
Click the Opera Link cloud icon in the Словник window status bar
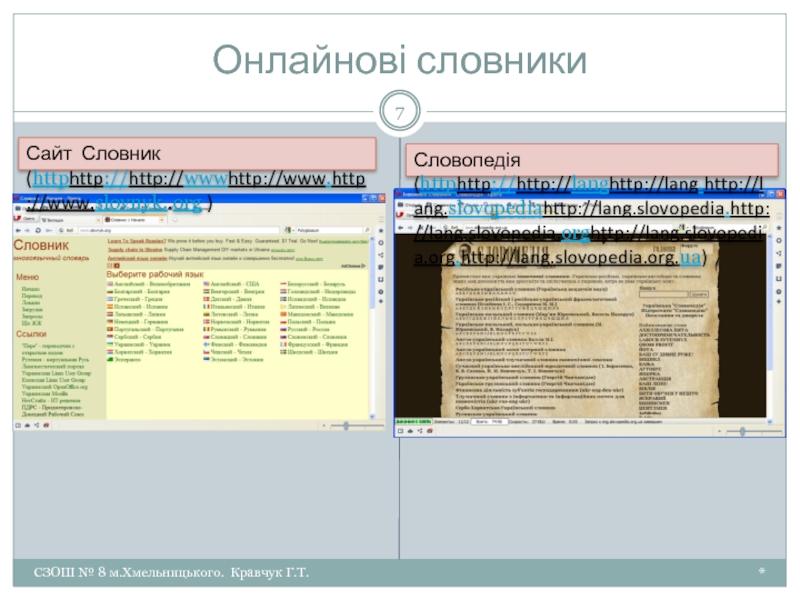click(28, 425)
